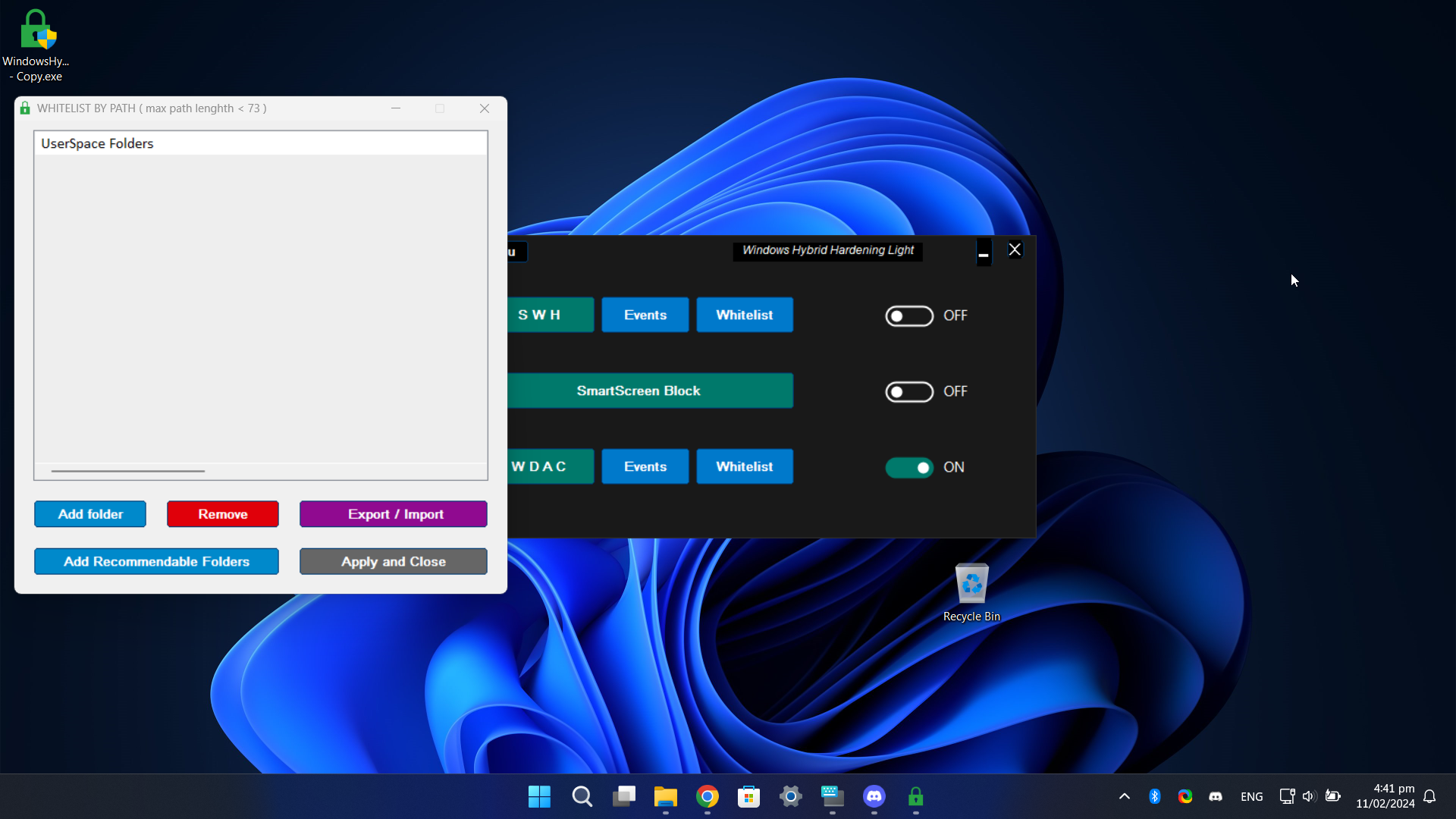Open Discord from the taskbar
This screenshot has height=819, width=1456.
click(x=874, y=796)
